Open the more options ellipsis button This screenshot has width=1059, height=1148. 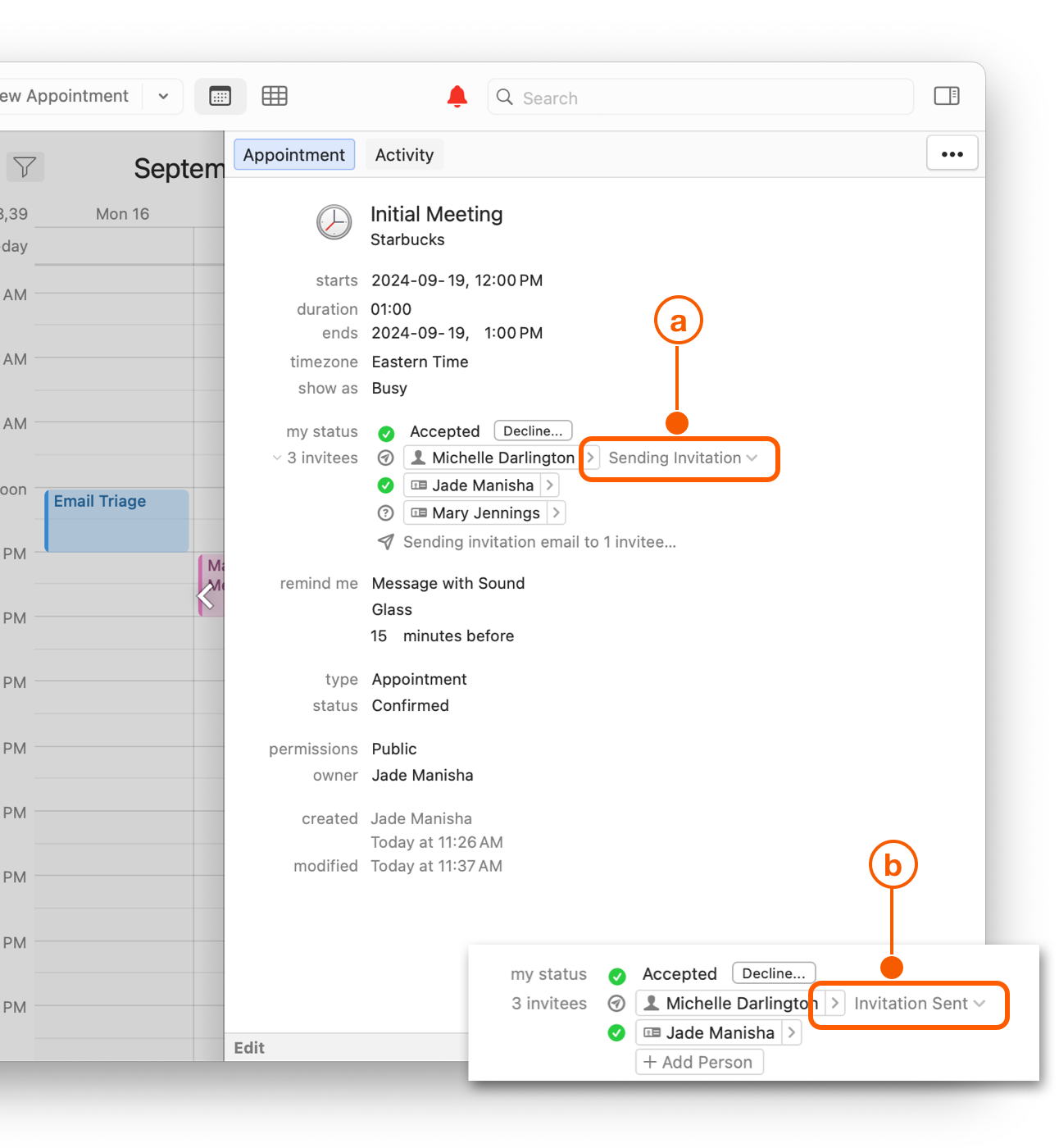coord(952,154)
